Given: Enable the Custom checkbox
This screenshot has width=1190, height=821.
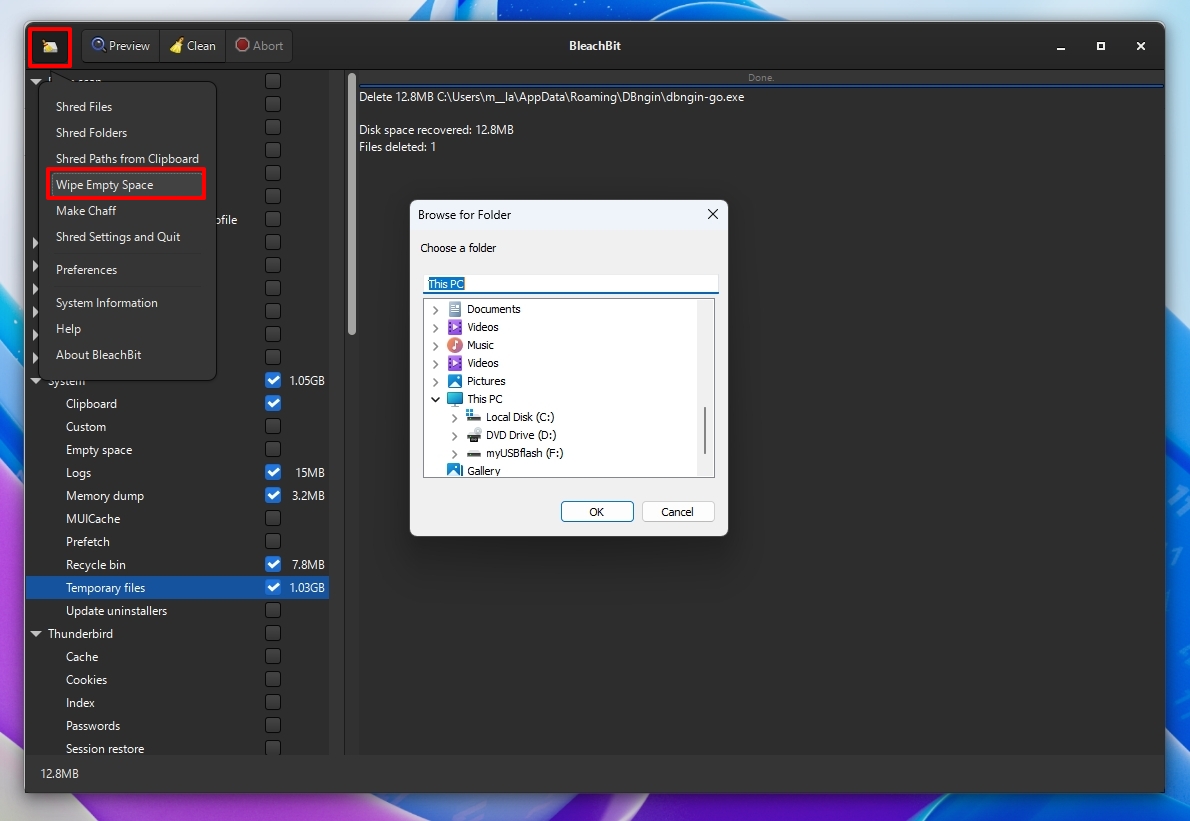Looking at the screenshot, I should coord(273,426).
